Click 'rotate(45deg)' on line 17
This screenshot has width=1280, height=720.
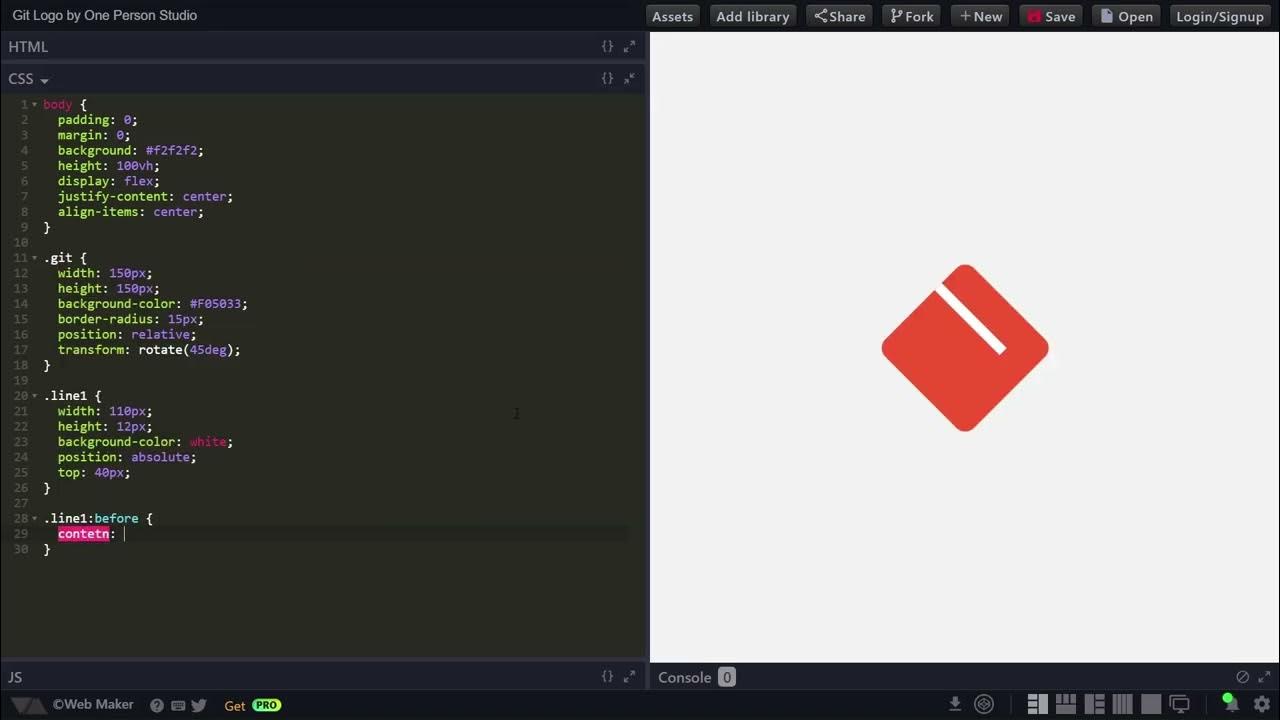pos(186,350)
